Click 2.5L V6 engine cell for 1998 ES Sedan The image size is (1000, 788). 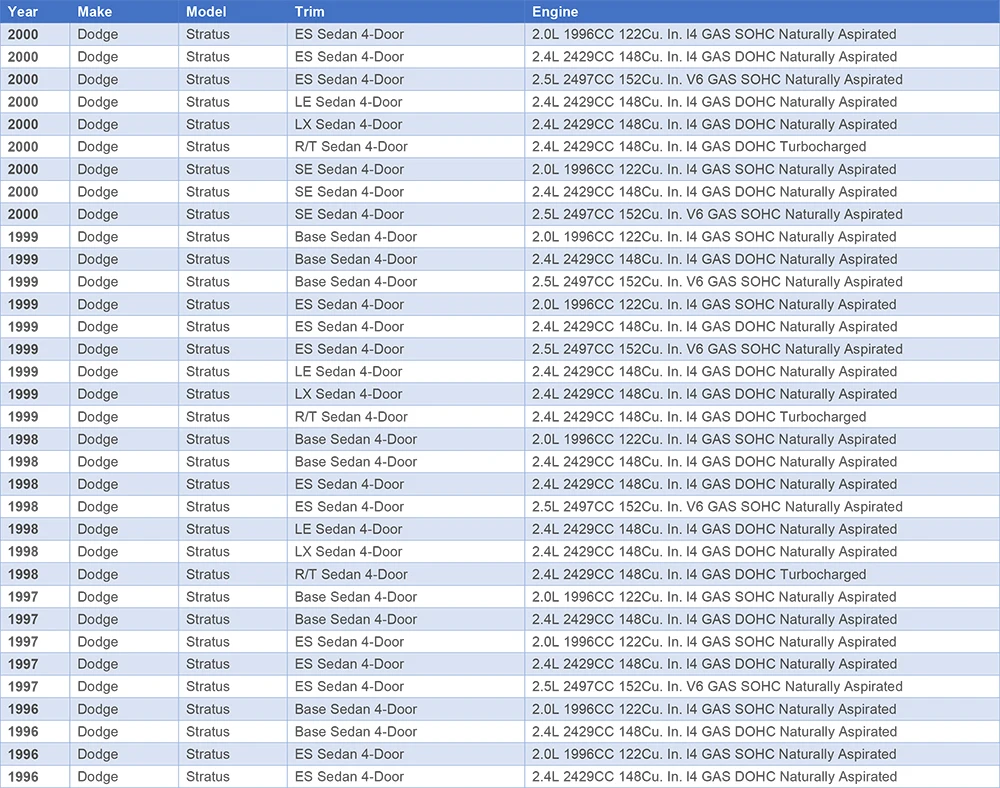click(x=762, y=507)
